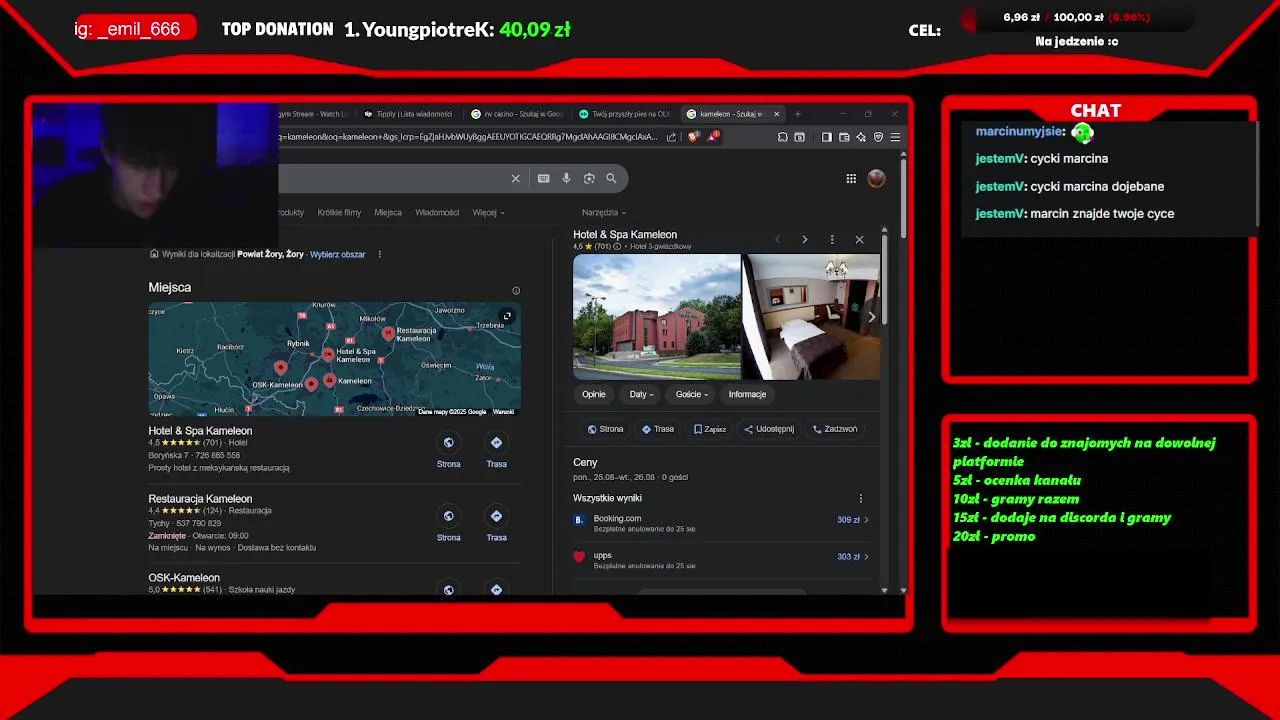1280x720 pixels.
Task: Open Strona for Restauracja Kameleon
Action: pyautogui.click(x=448, y=524)
